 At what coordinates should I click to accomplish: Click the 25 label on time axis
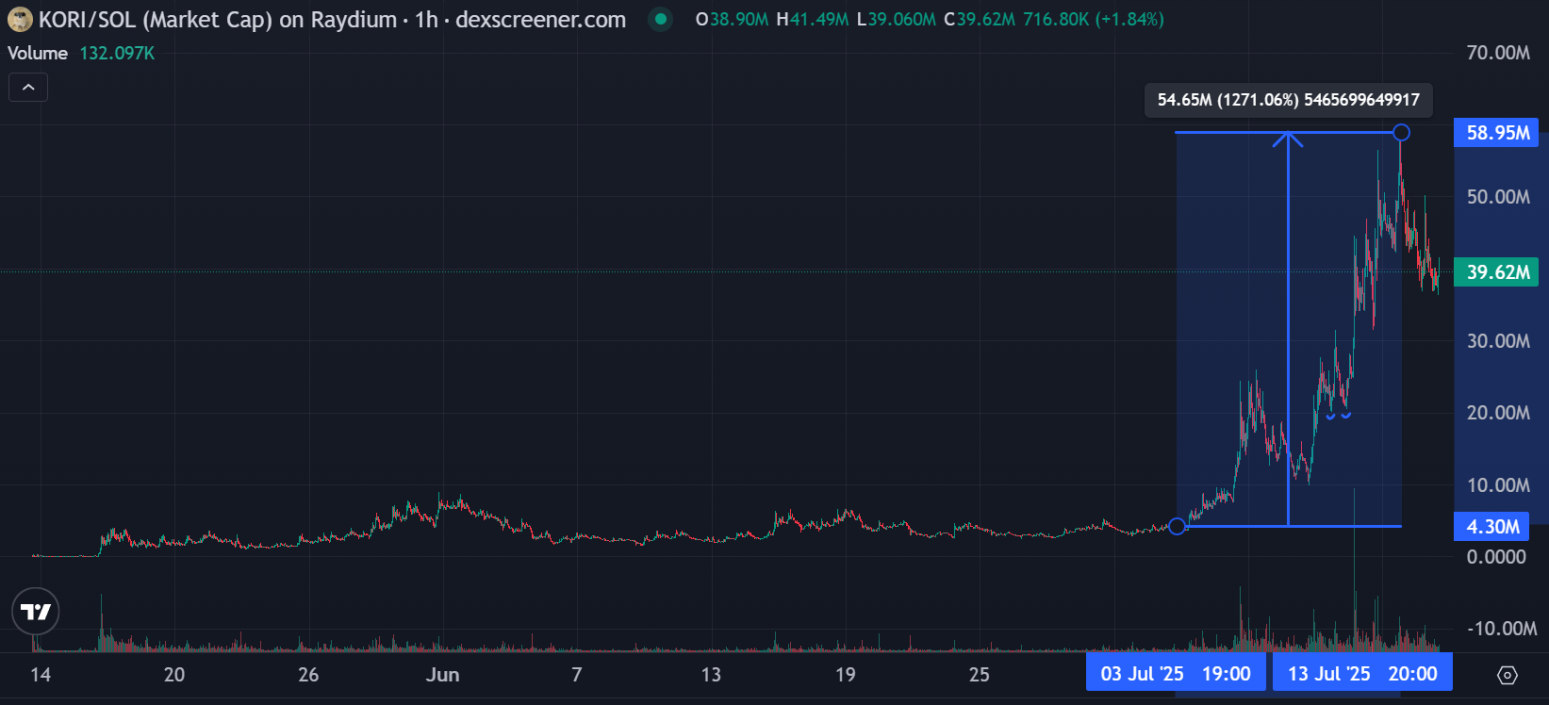pyautogui.click(x=979, y=675)
